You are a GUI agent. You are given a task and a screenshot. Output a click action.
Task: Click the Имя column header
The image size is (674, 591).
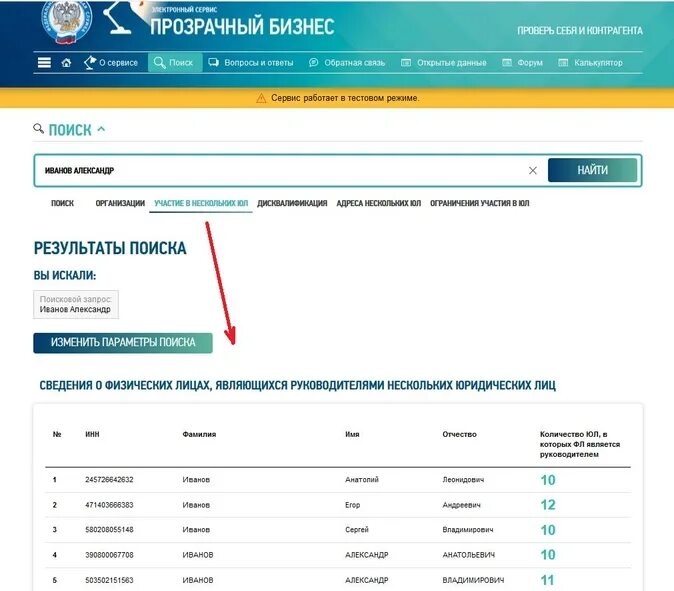tap(352, 434)
